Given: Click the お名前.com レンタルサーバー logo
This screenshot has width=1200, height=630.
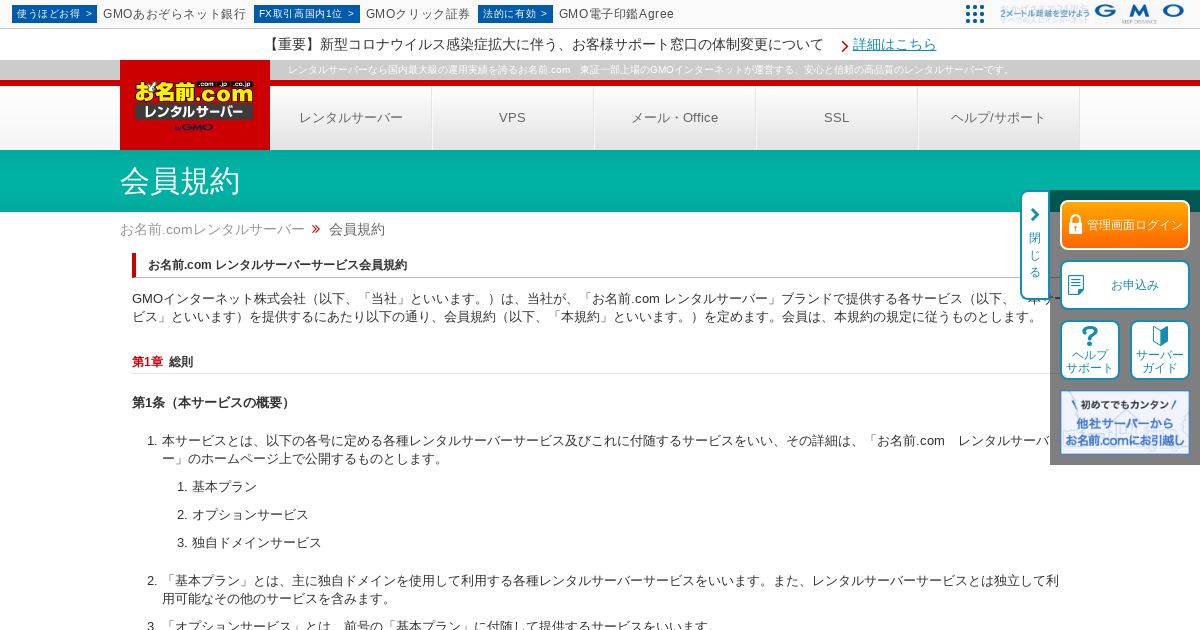Looking at the screenshot, I should (x=195, y=105).
